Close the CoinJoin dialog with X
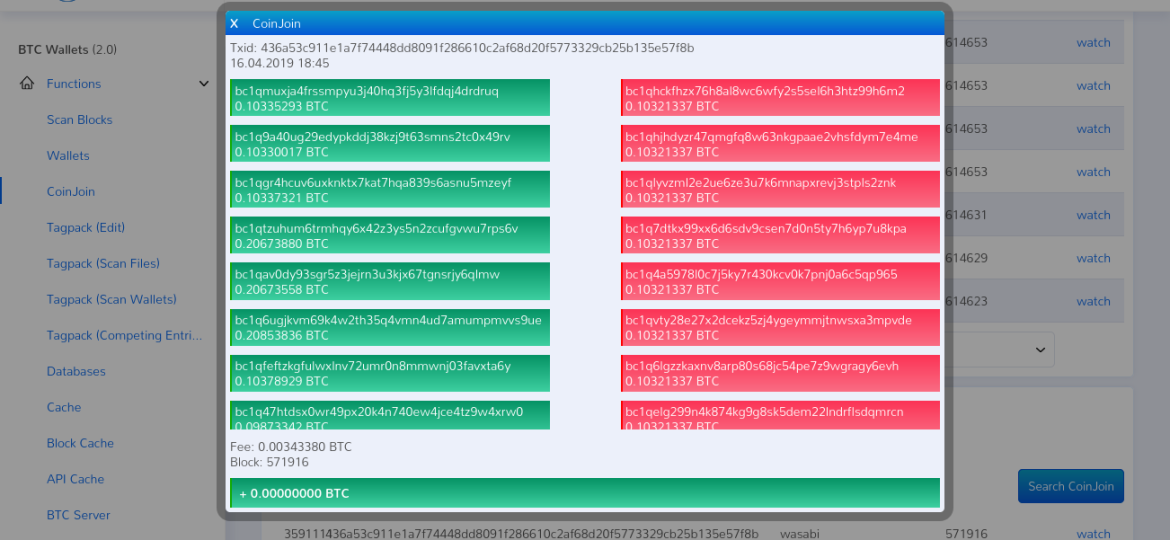This screenshot has height=540, width=1170. coord(234,24)
